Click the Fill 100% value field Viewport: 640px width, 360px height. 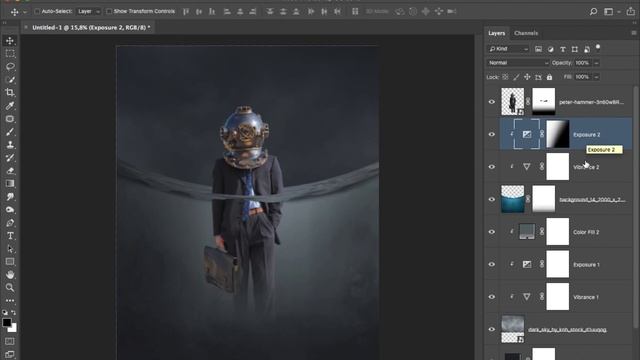[x=583, y=77]
